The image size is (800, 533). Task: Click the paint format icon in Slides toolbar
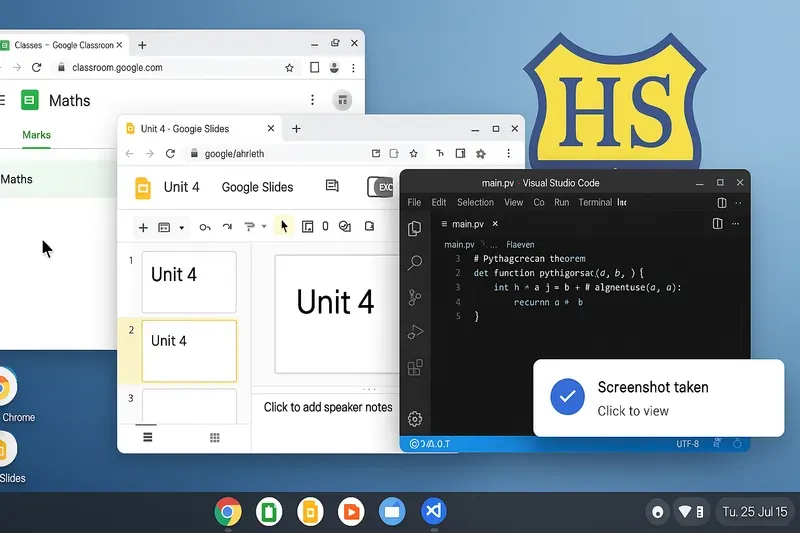249,226
